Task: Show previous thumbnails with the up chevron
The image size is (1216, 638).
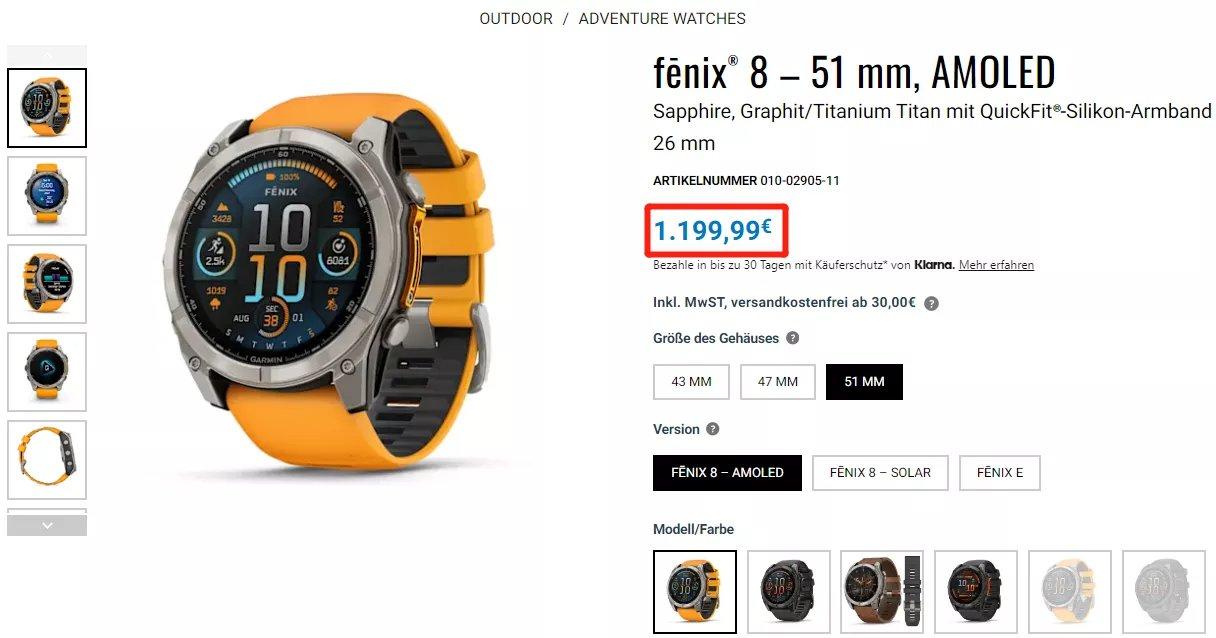Action: click(47, 54)
